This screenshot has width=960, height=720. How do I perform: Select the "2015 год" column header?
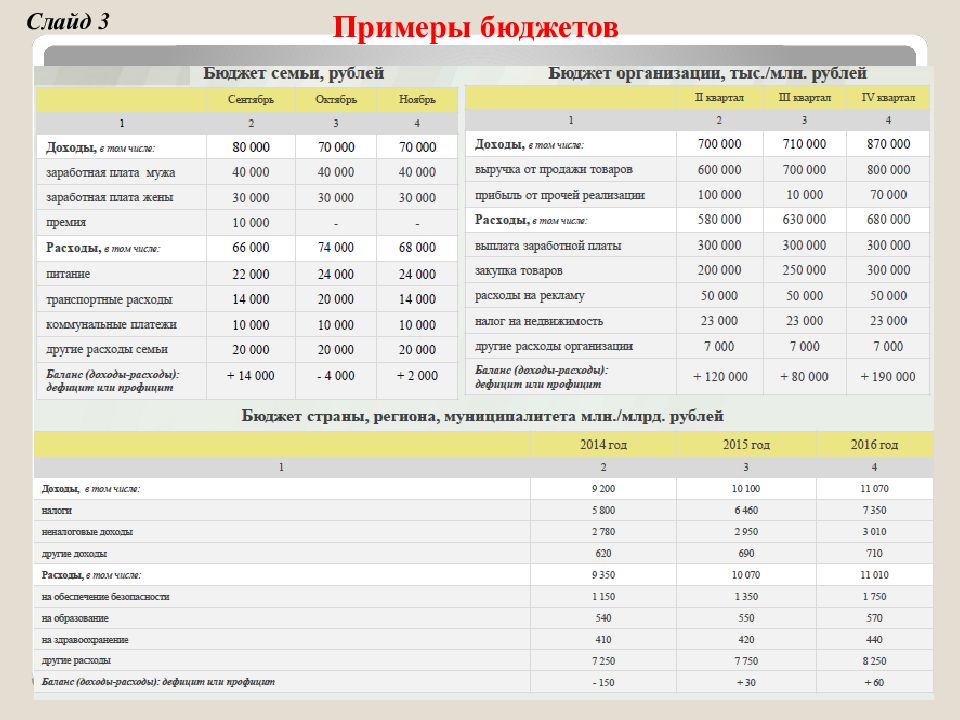click(746, 444)
